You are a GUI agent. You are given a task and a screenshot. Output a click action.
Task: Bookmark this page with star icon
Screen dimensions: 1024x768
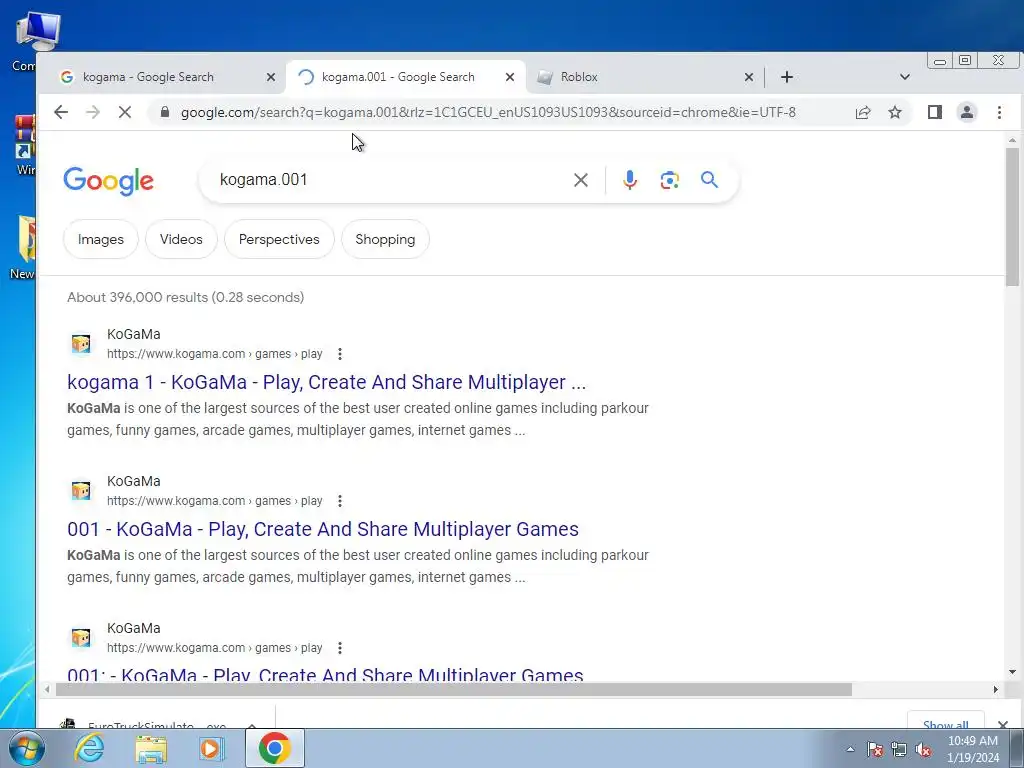coord(895,112)
